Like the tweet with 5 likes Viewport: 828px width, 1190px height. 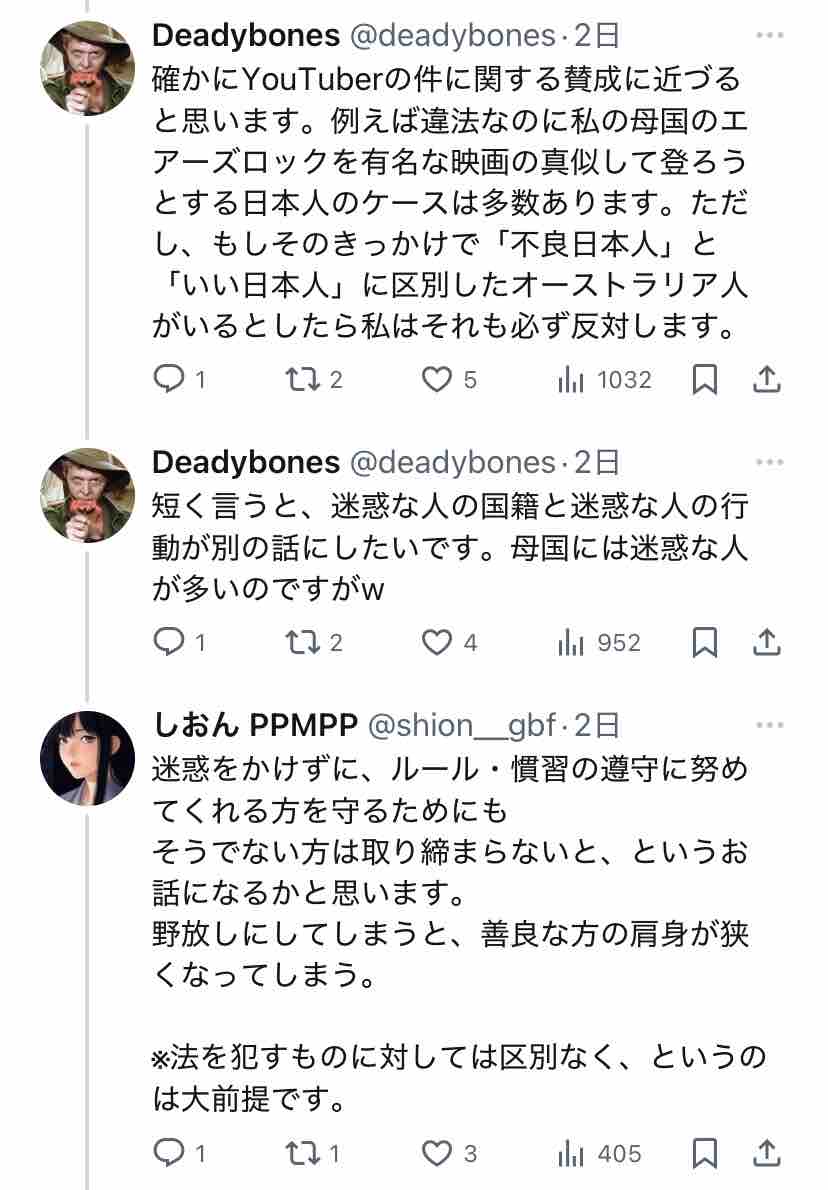click(x=436, y=380)
